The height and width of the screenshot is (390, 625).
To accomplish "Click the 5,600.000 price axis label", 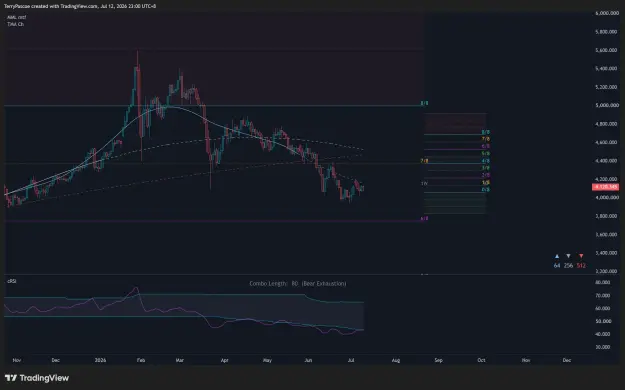I will pos(606,50).
